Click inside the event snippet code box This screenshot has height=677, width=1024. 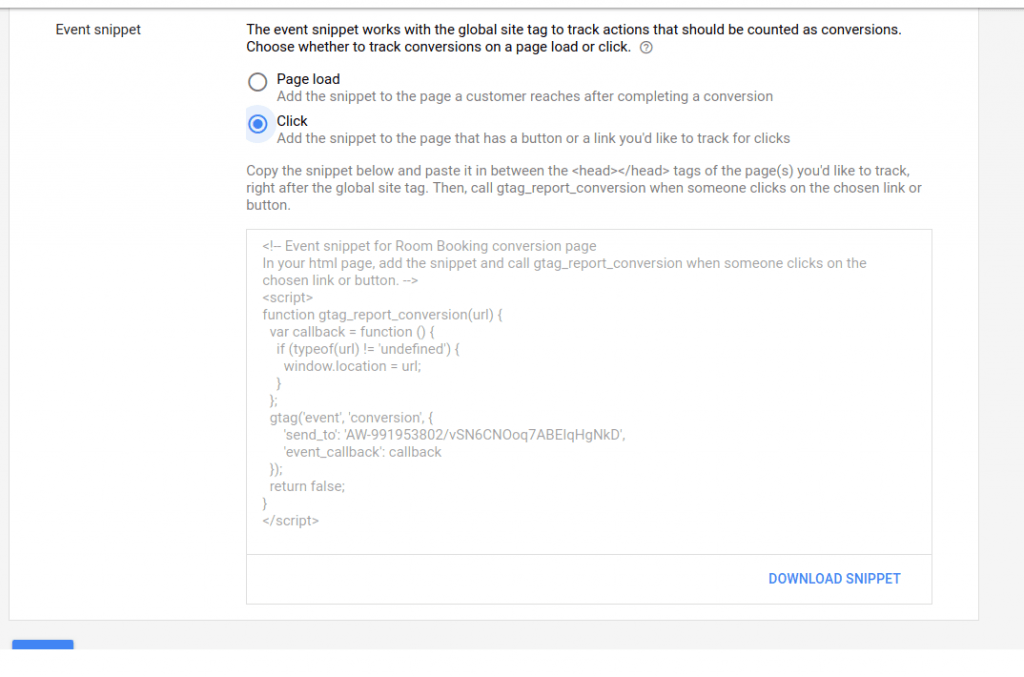tap(590, 390)
